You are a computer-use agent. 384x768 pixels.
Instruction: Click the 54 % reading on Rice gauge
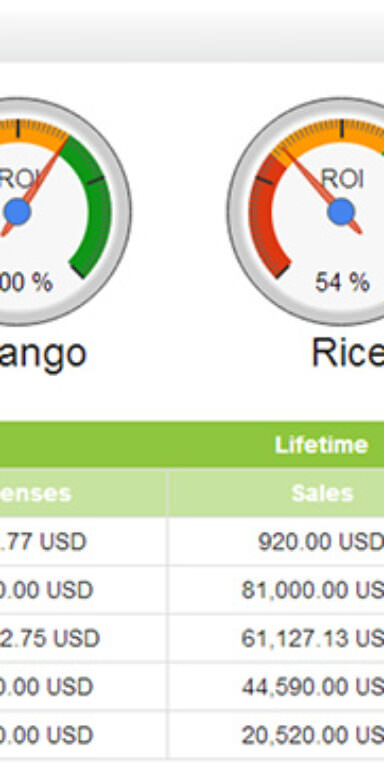click(342, 283)
